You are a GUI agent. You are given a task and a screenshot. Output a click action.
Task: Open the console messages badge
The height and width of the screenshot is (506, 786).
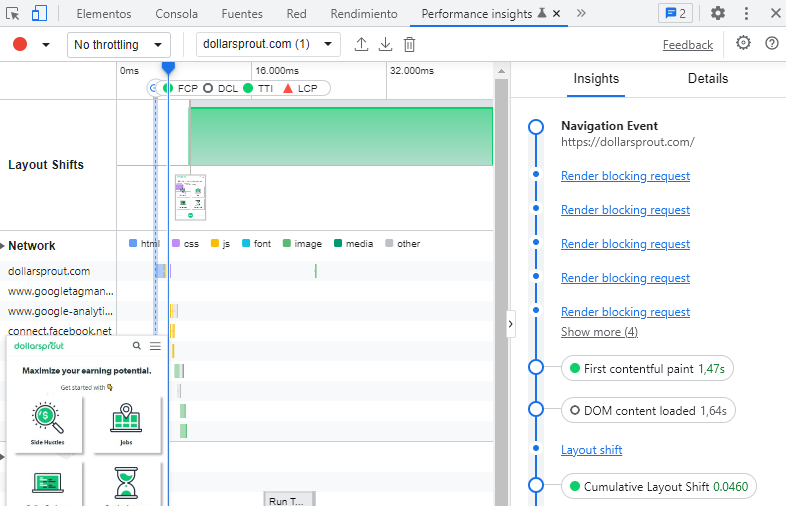click(674, 14)
